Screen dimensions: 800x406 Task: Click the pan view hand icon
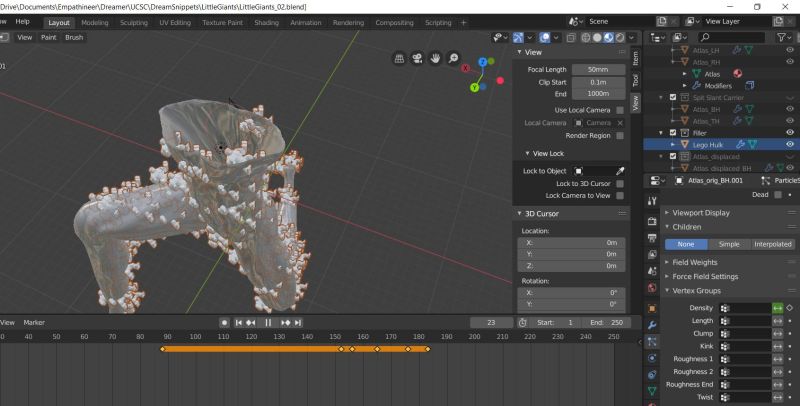437,60
